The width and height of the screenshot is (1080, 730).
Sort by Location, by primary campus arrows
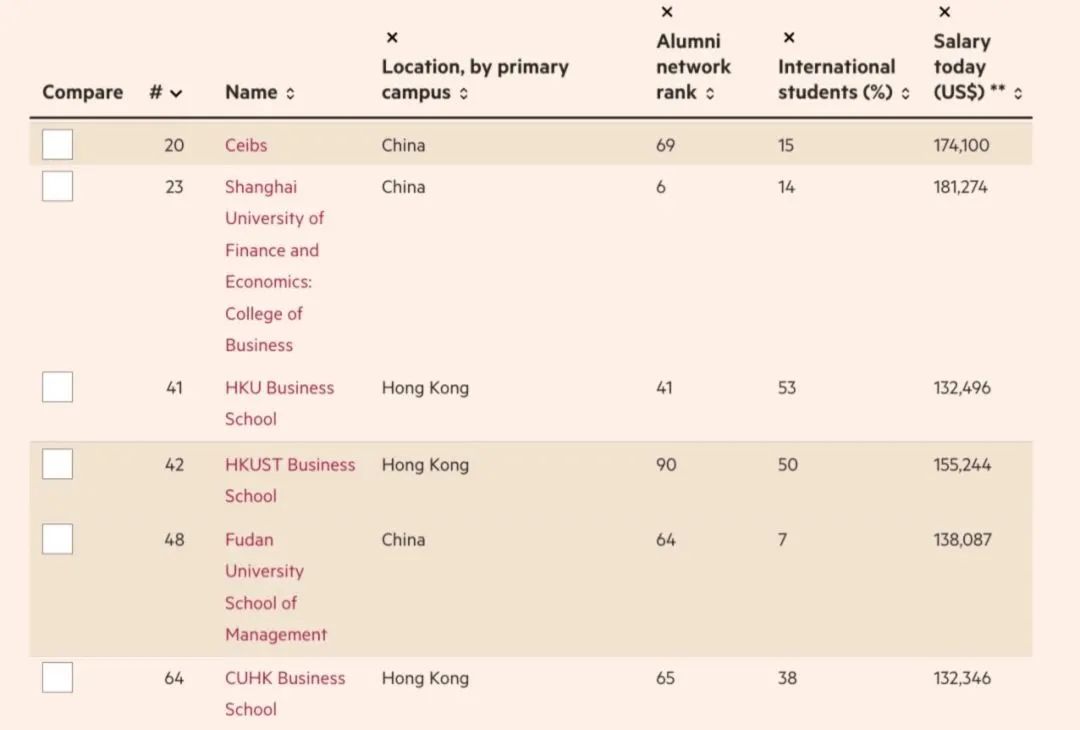pos(464,93)
